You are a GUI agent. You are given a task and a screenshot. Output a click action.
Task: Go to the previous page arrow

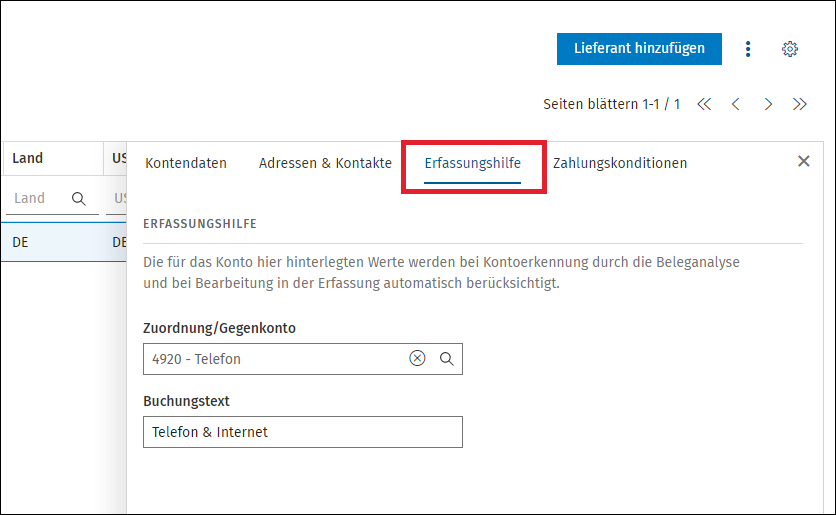[x=736, y=104]
